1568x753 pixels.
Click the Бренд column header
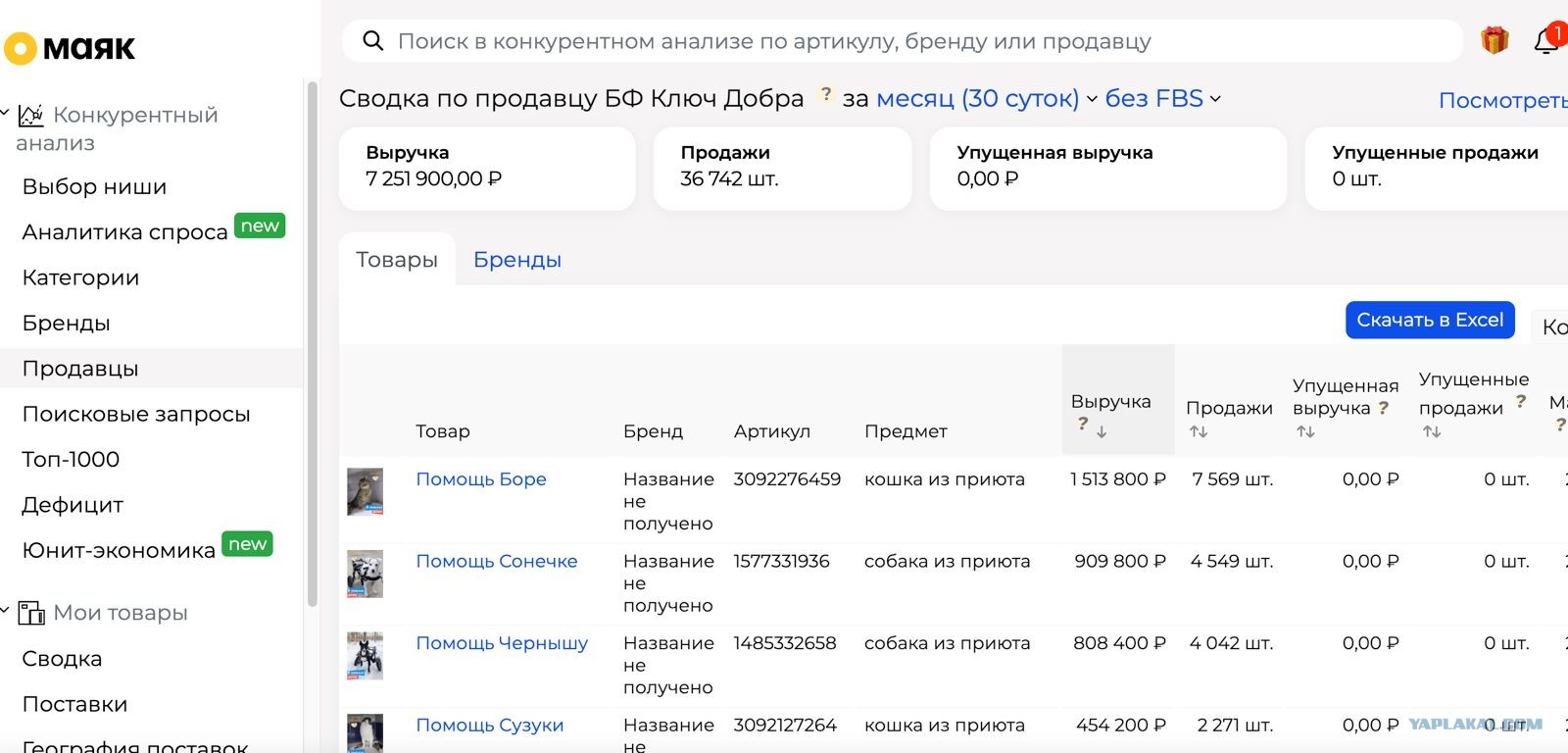[x=653, y=431]
